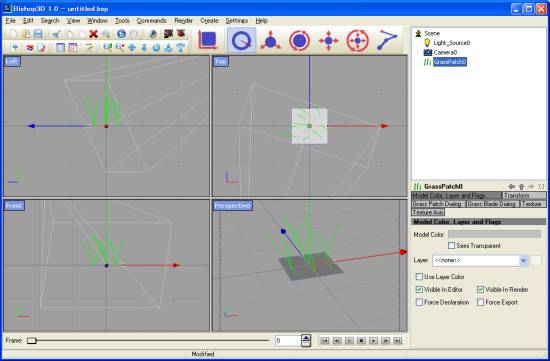
Task: Open the Window menu
Action: [98, 21]
